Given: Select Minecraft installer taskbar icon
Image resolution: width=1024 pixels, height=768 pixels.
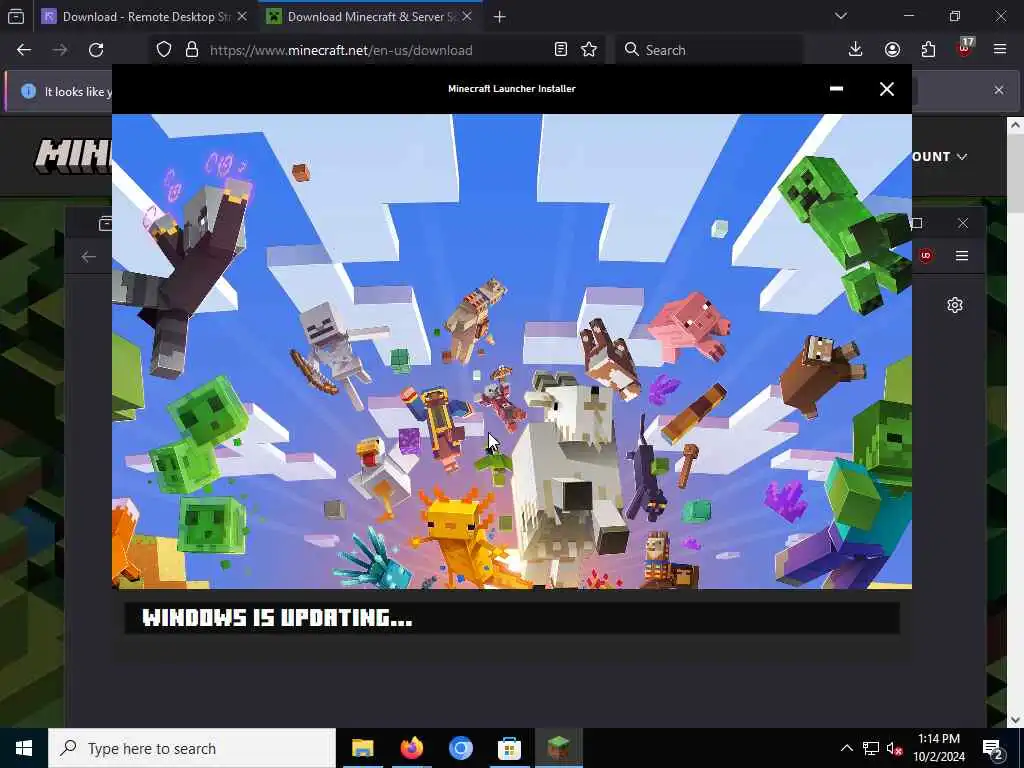Looking at the screenshot, I should tap(558, 748).
